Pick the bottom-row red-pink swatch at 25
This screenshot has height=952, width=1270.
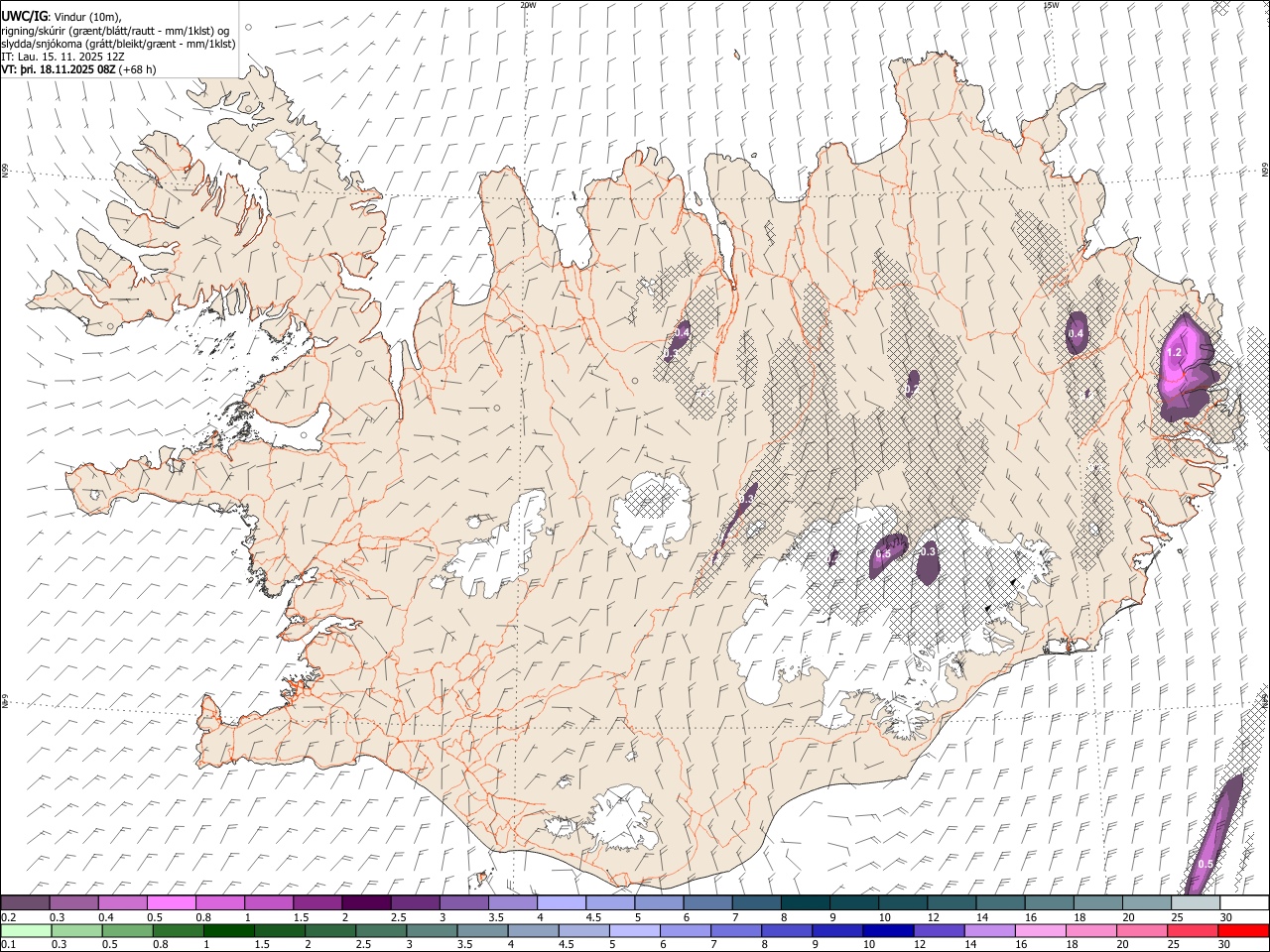[x=1192, y=930]
